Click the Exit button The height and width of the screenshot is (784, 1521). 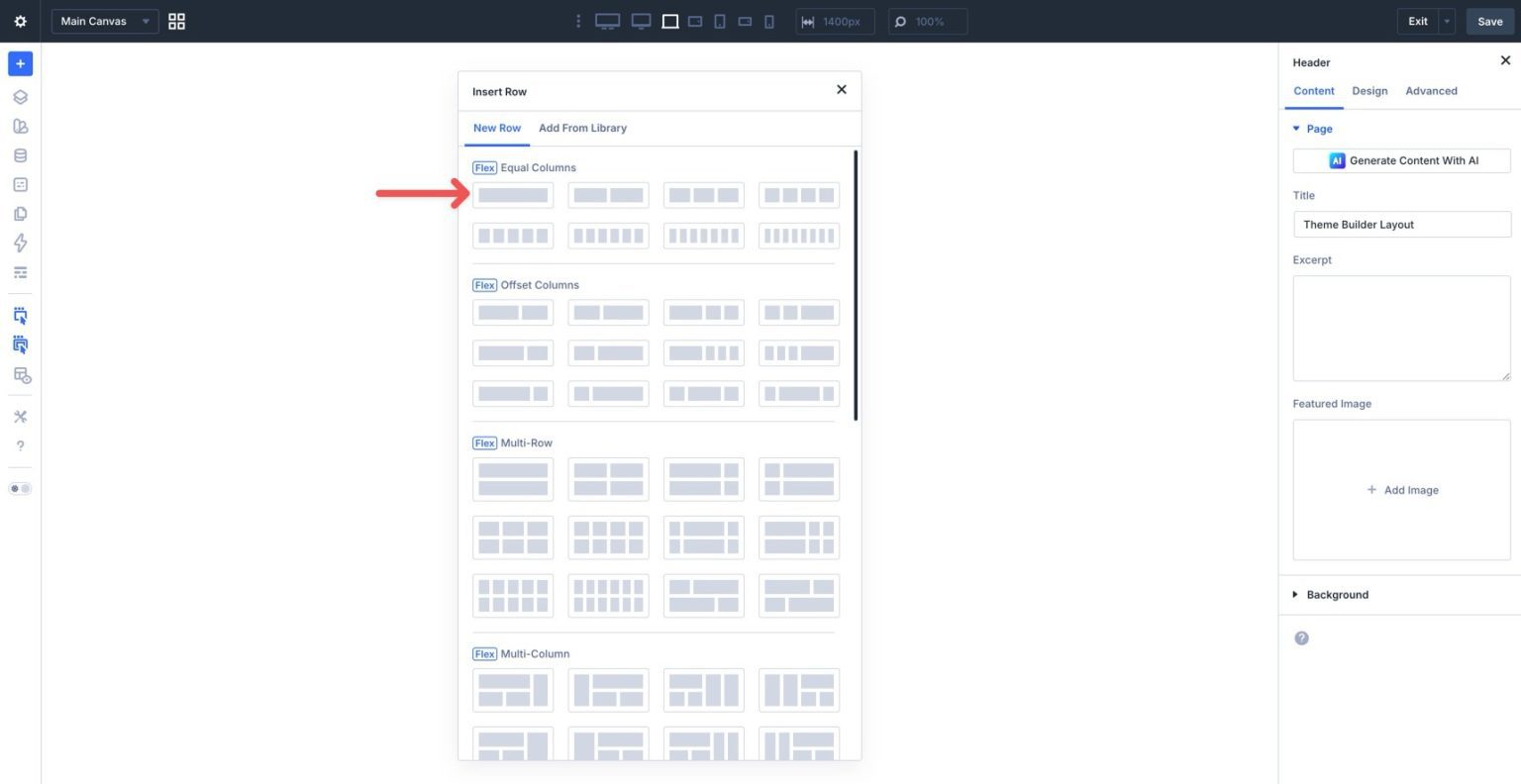tap(1418, 21)
